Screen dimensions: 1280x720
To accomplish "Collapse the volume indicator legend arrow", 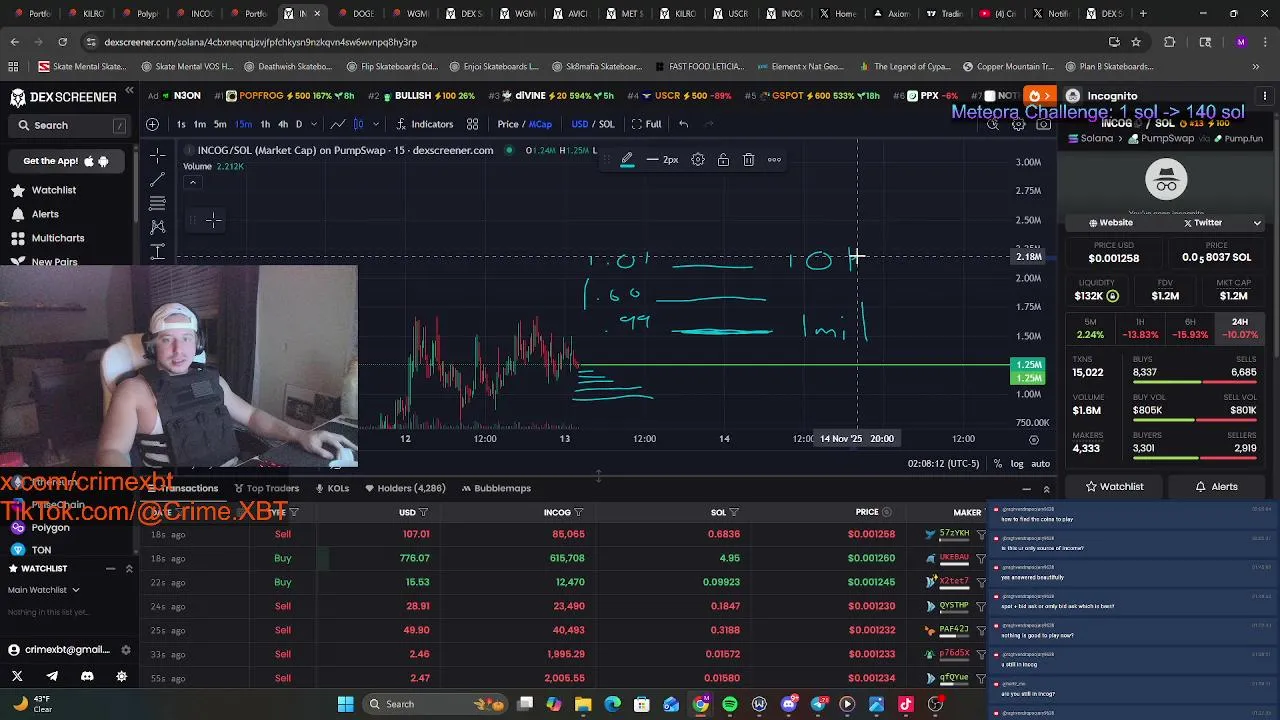I will point(192,182).
